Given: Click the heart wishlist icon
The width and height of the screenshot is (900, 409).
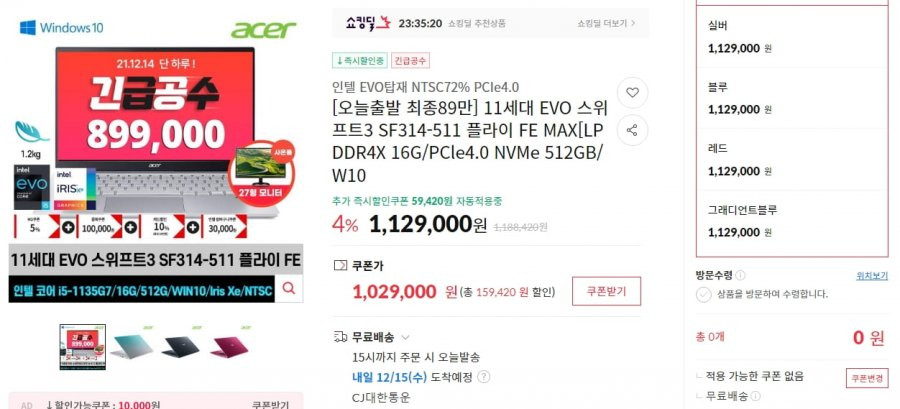Looking at the screenshot, I should [632, 93].
